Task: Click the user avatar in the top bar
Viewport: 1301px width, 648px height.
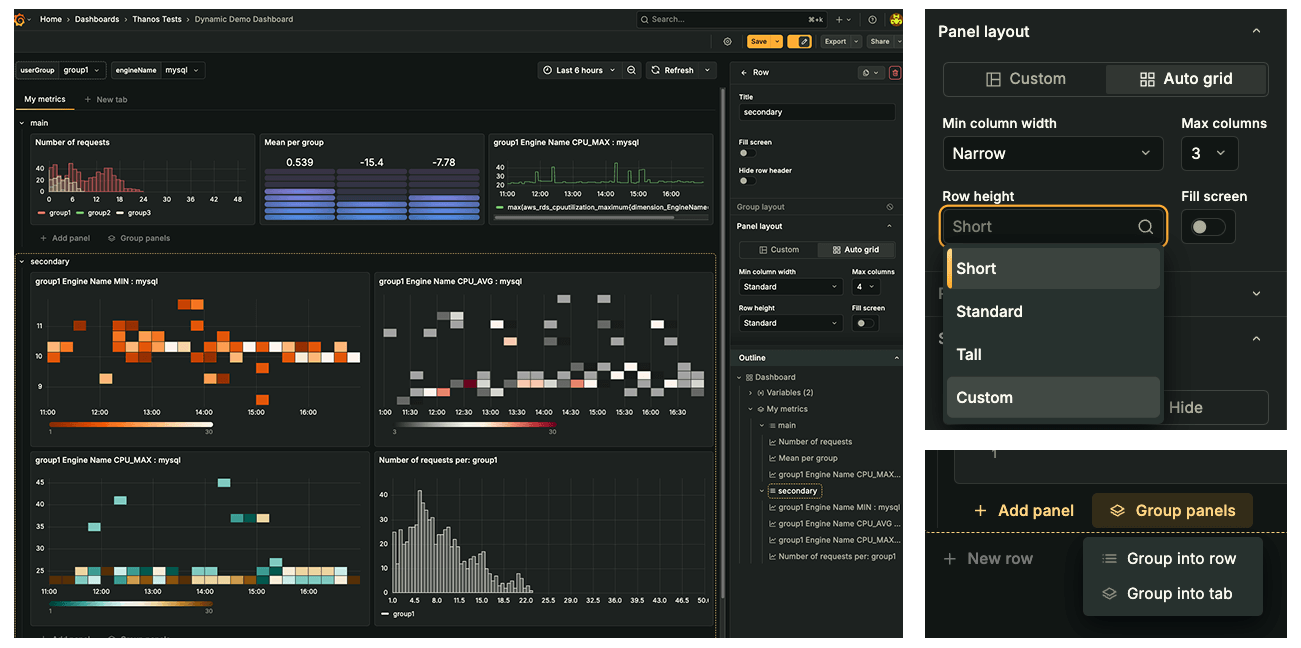Action: [x=896, y=19]
